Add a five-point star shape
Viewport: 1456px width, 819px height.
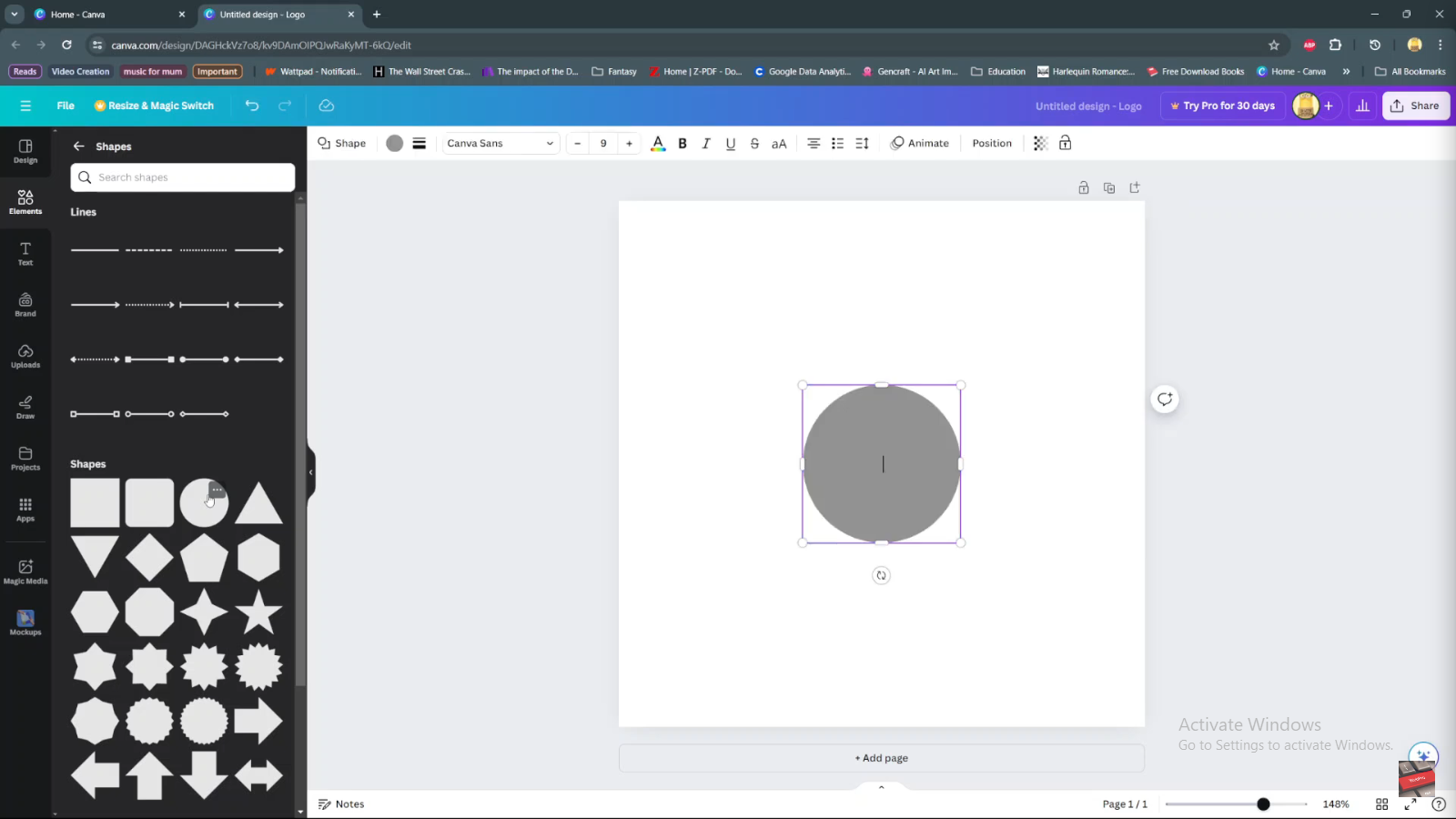(x=258, y=612)
